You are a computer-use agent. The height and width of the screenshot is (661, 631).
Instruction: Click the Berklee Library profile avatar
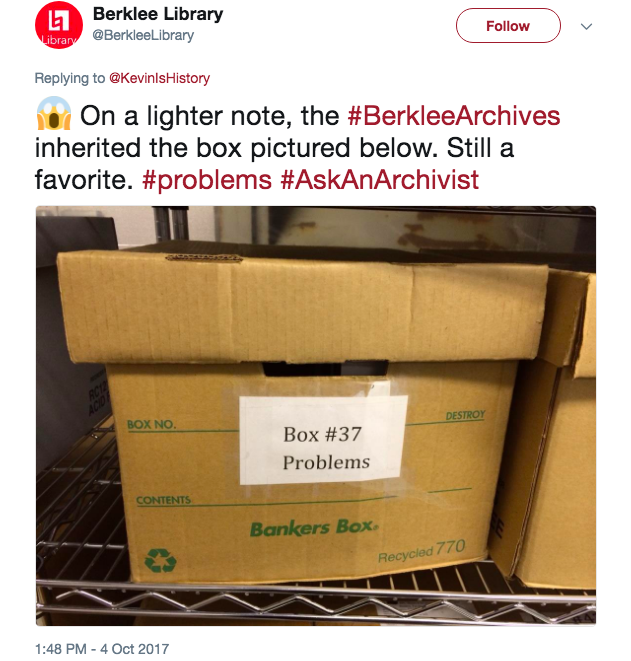pos(59,25)
